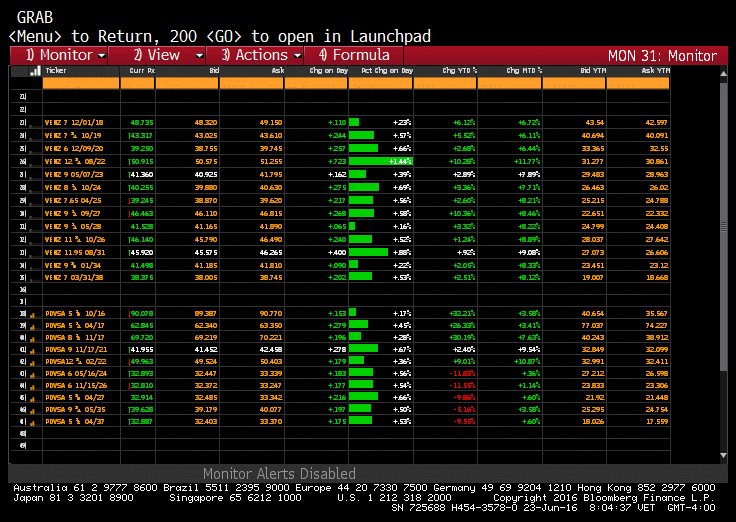Open the 3) Actions dropdown menu

(x=255, y=55)
